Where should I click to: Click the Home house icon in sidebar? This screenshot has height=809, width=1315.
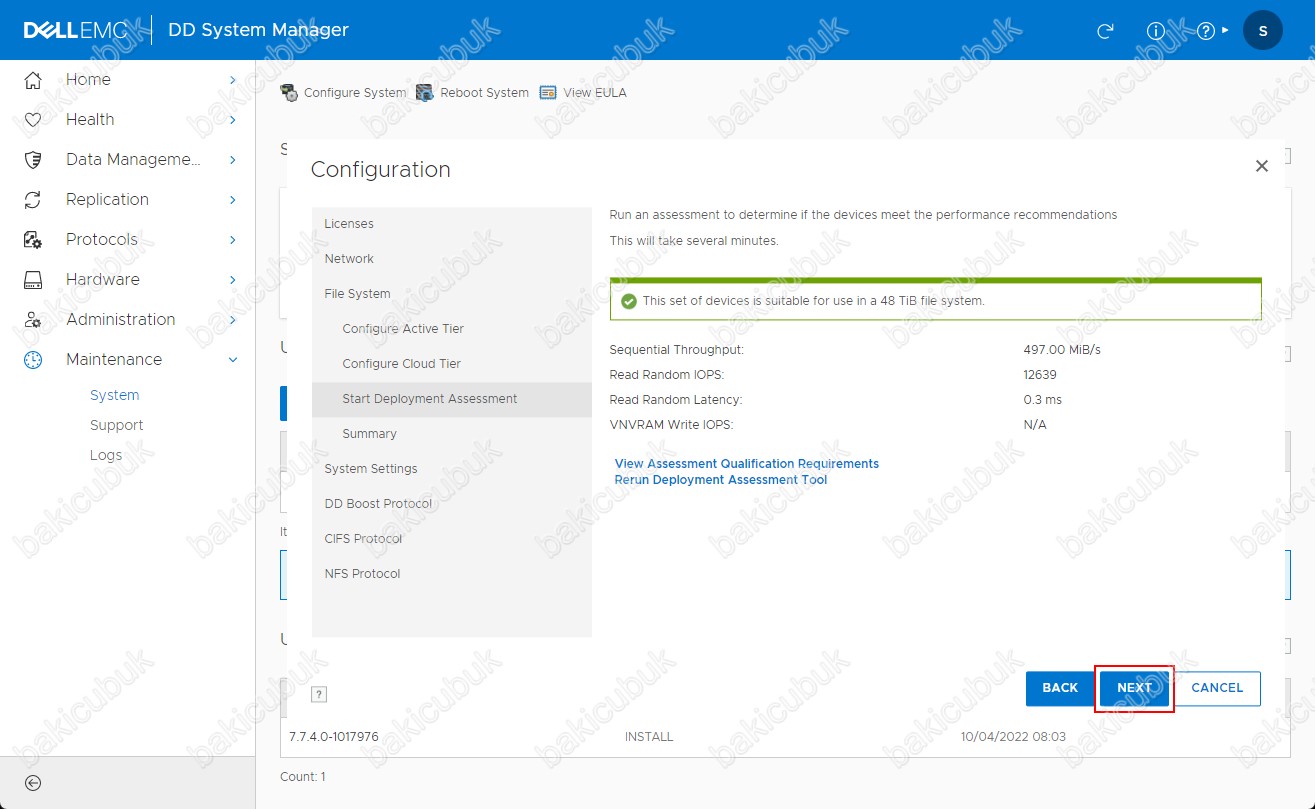(x=33, y=80)
